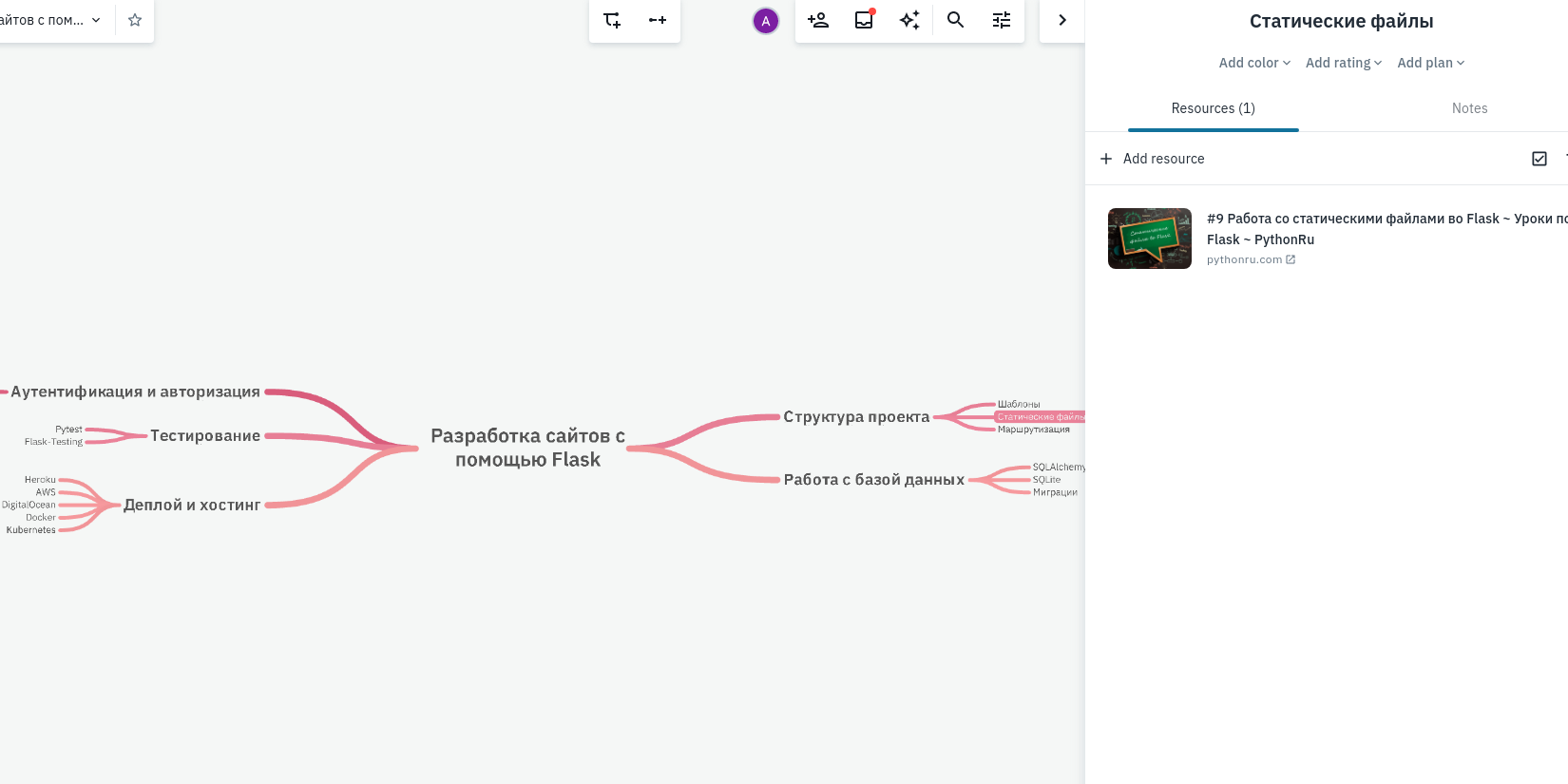Image resolution: width=1568 pixels, height=784 pixels.
Task: Toggle the resources checkbox icon
Action: click(x=1539, y=159)
